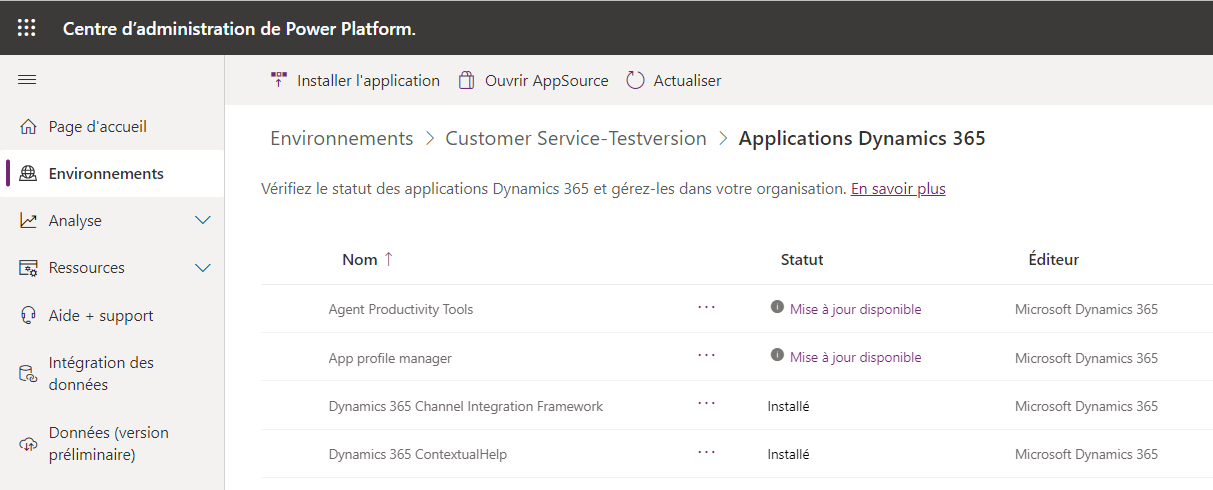The image size is (1213, 490).
Task: Open Données (version préliminaire) in sidebar
Action: (x=108, y=444)
